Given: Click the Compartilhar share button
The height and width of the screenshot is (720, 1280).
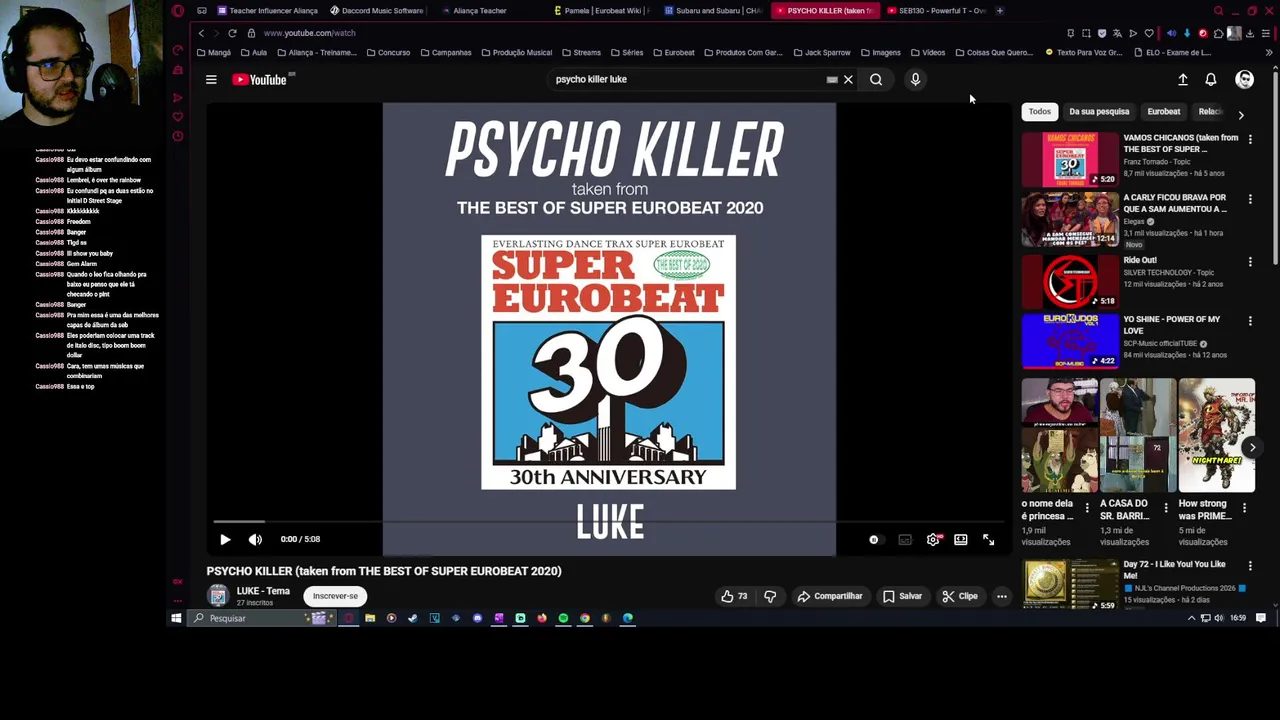Looking at the screenshot, I should [x=830, y=596].
